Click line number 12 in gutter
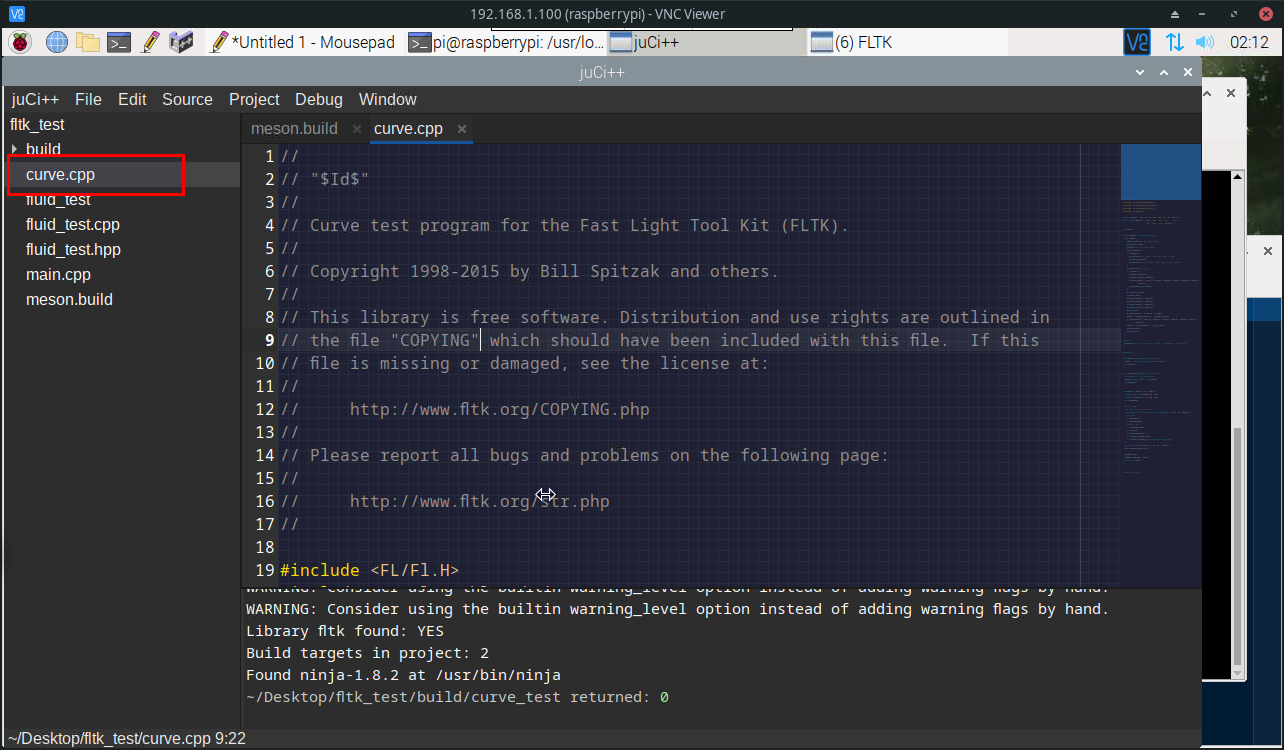1284x750 pixels. coord(264,409)
